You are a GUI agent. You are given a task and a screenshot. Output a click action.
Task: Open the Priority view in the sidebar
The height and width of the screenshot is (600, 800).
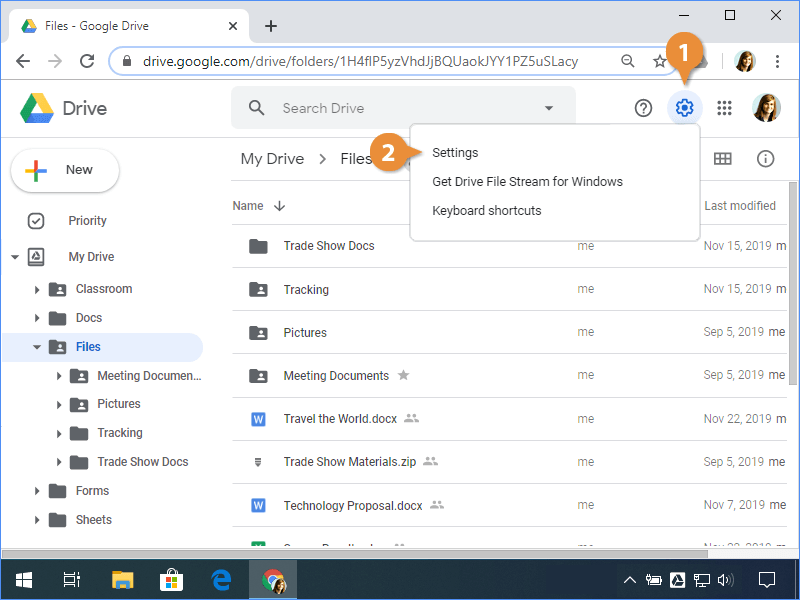point(87,221)
